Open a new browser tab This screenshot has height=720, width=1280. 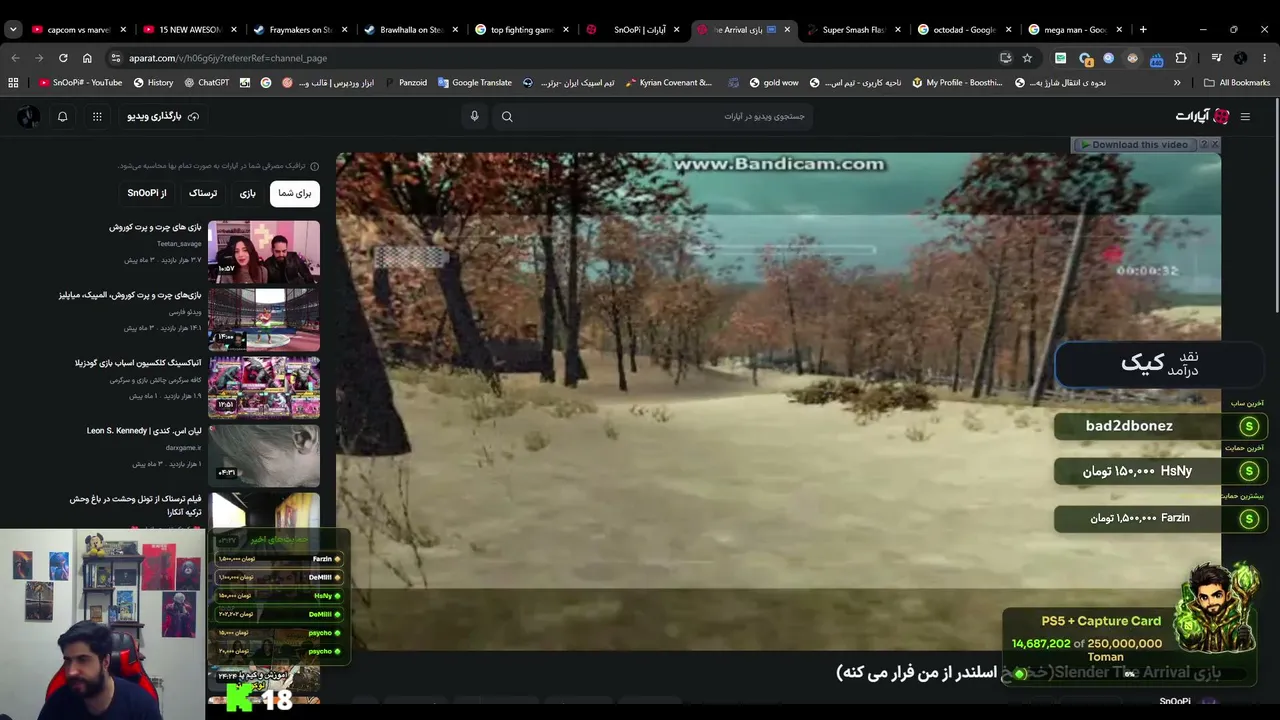coord(1143,30)
